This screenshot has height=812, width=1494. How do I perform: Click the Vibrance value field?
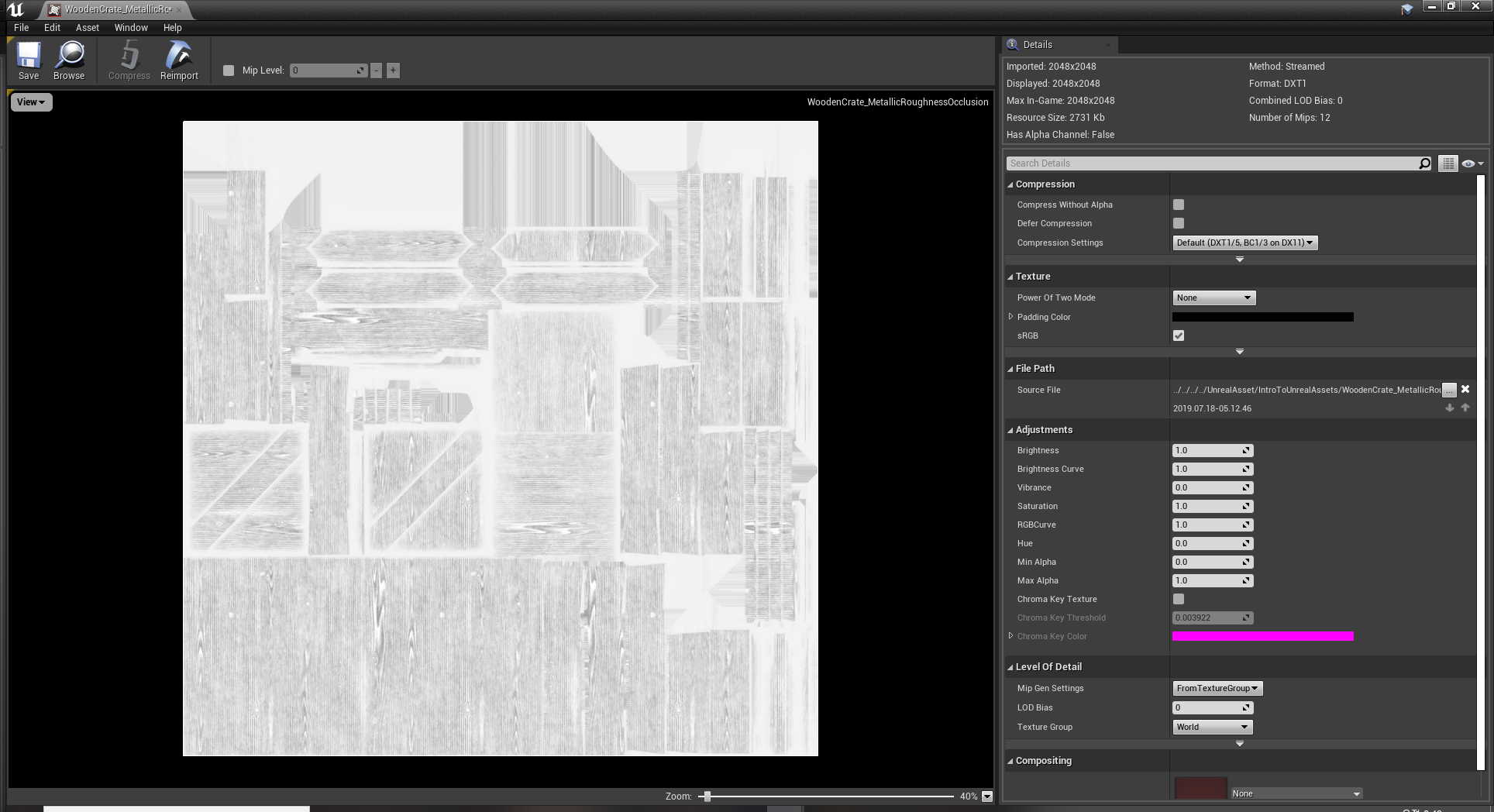pos(1213,487)
